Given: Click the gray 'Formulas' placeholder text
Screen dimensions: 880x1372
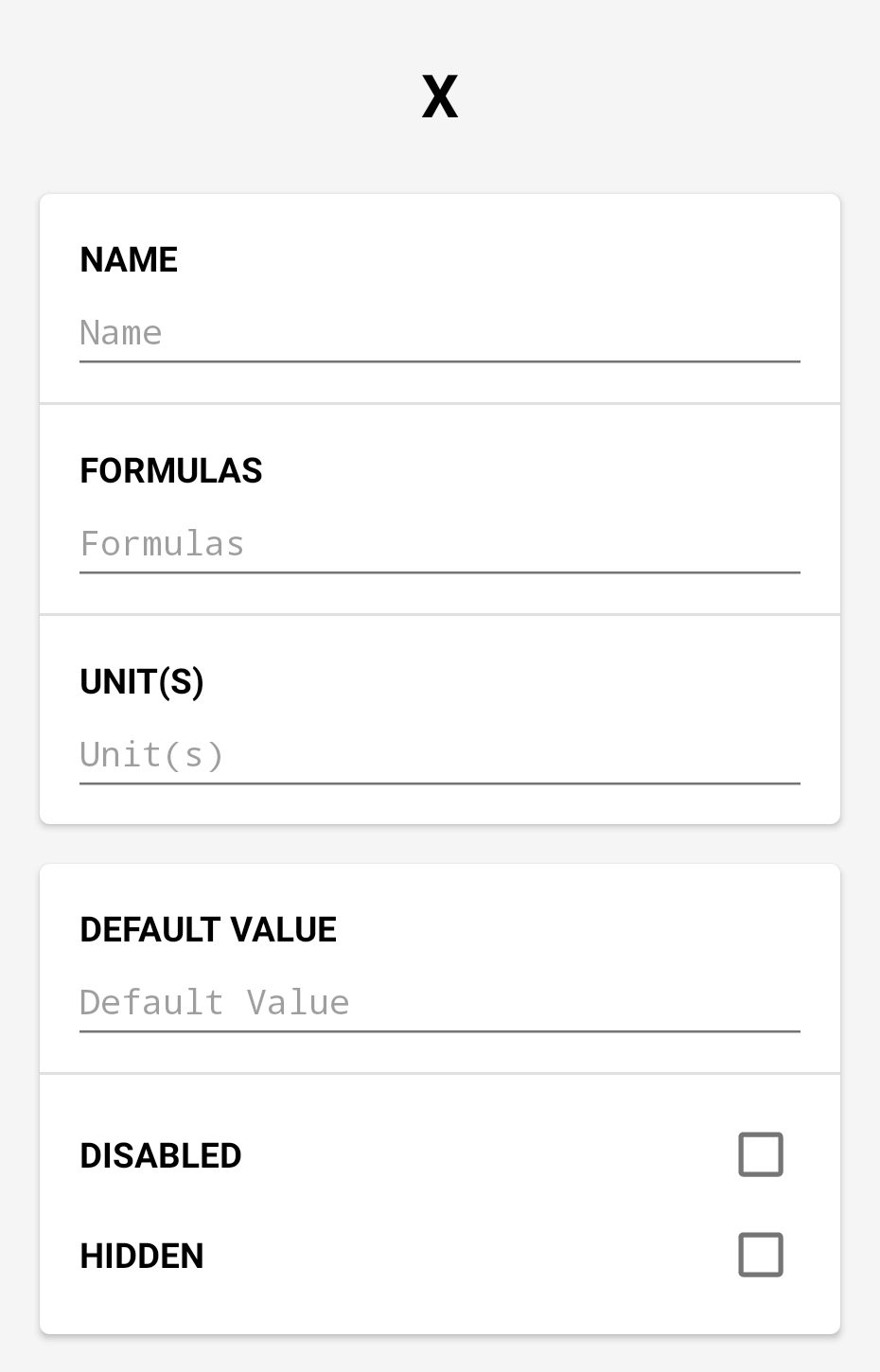Looking at the screenshot, I should click(x=163, y=544).
